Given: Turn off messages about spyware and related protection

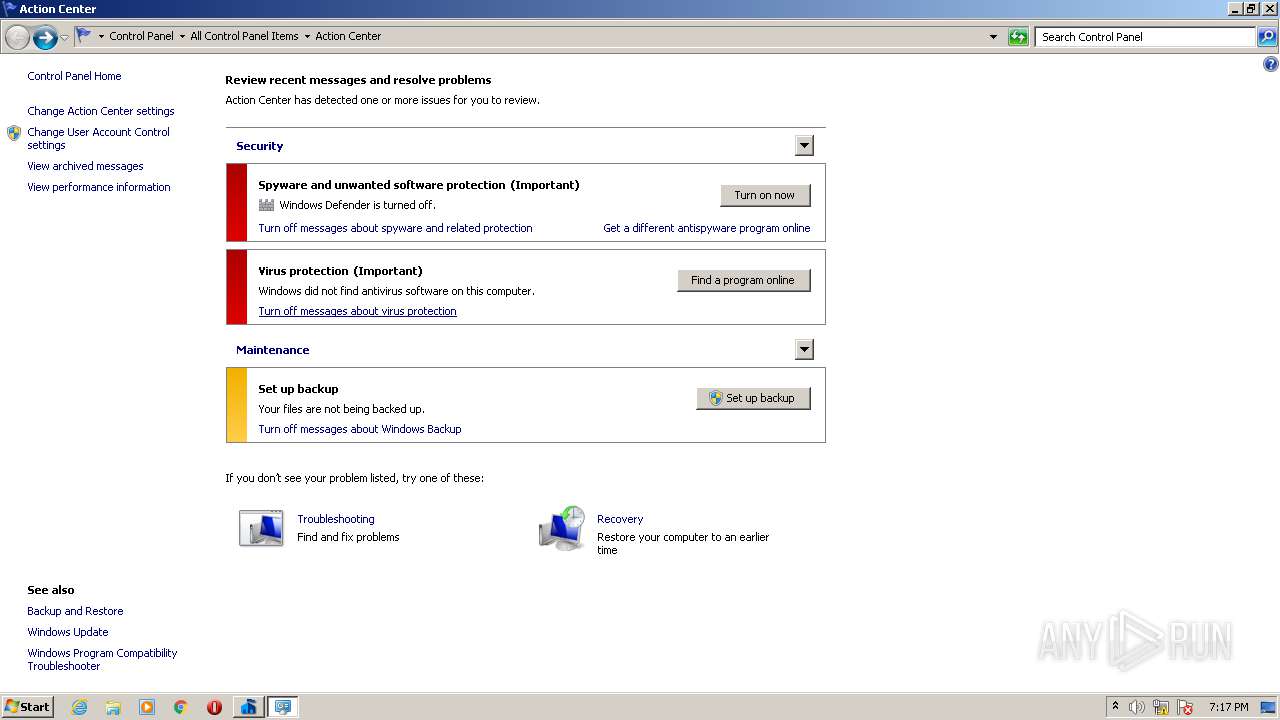Looking at the screenshot, I should coord(395,228).
